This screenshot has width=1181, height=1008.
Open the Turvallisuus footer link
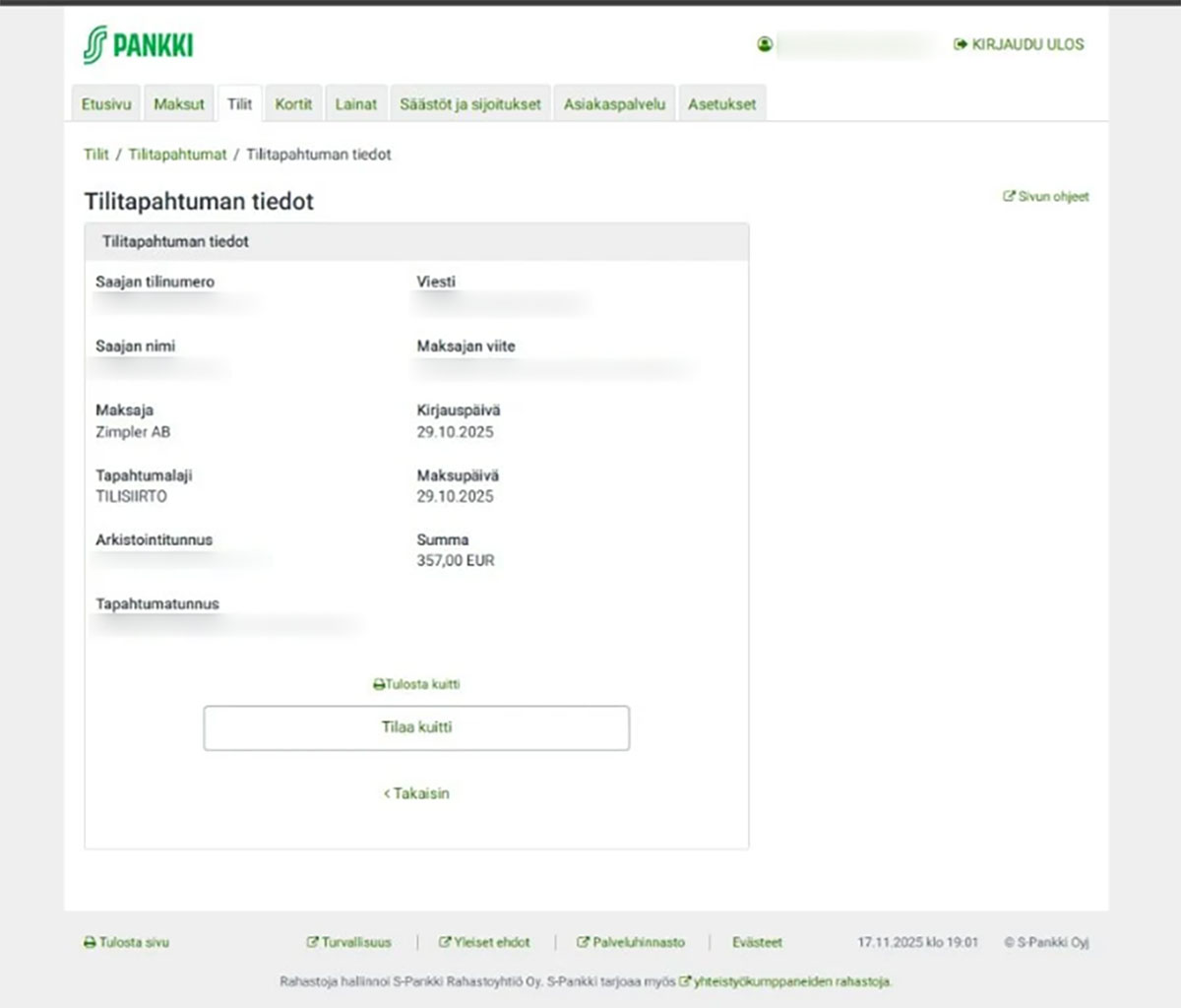(x=349, y=942)
